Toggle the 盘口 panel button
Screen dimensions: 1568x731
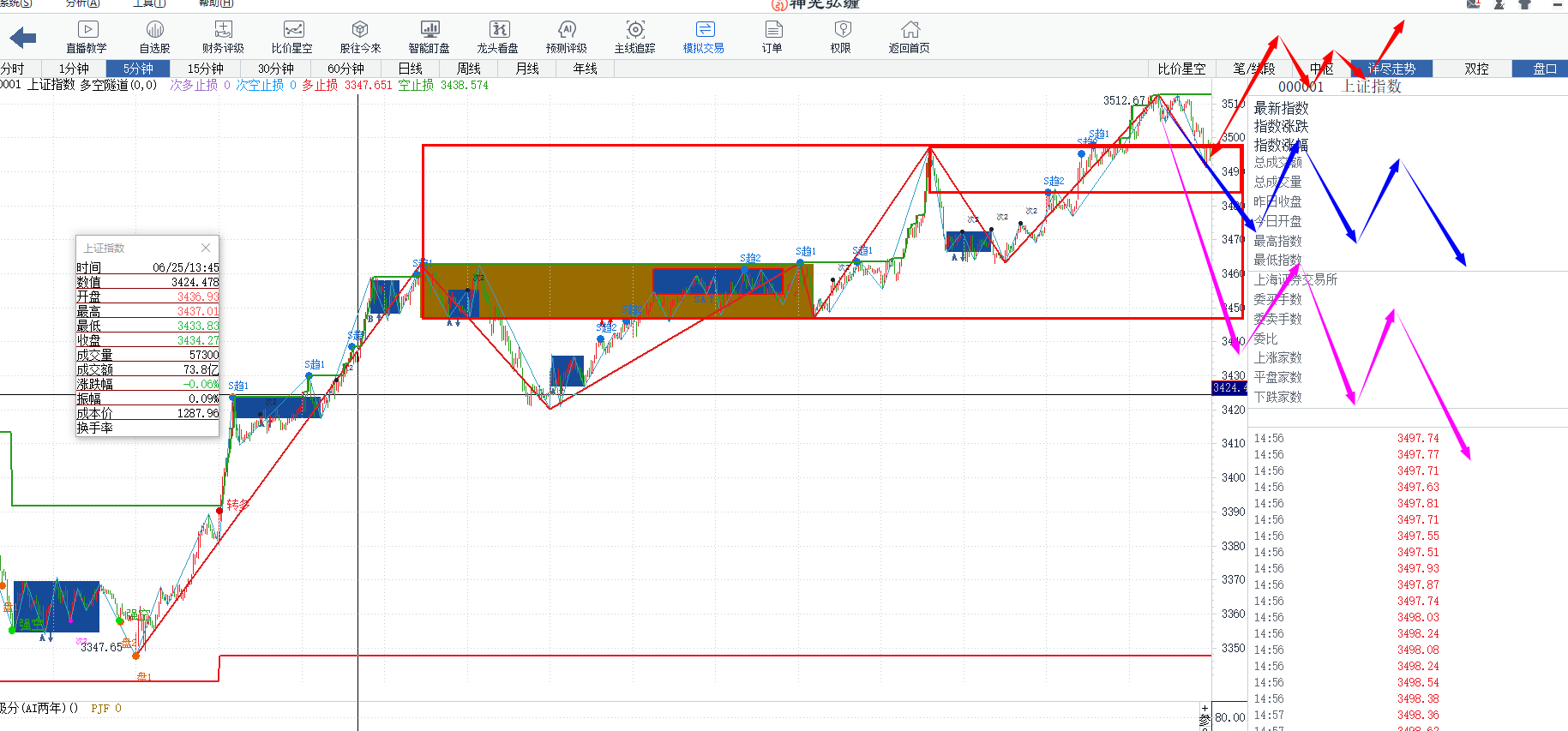(1544, 69)
